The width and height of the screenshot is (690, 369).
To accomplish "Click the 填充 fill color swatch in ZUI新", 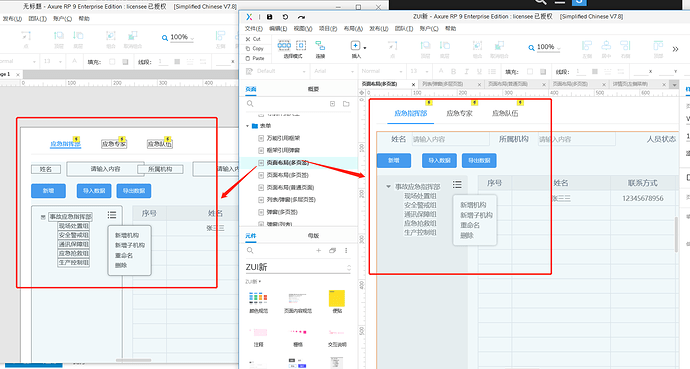I will pyautogui.click(x=530, y=71).
